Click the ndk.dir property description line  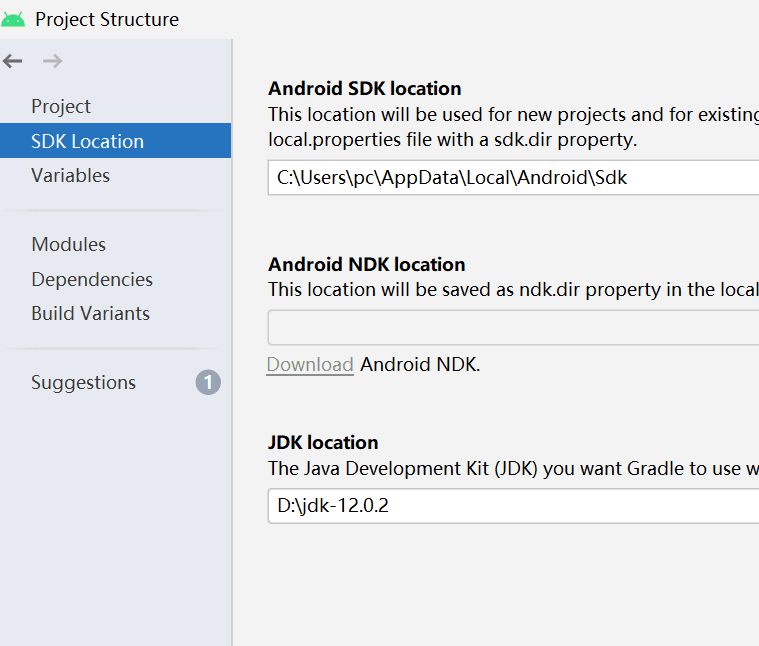click(x=513, y=290)
